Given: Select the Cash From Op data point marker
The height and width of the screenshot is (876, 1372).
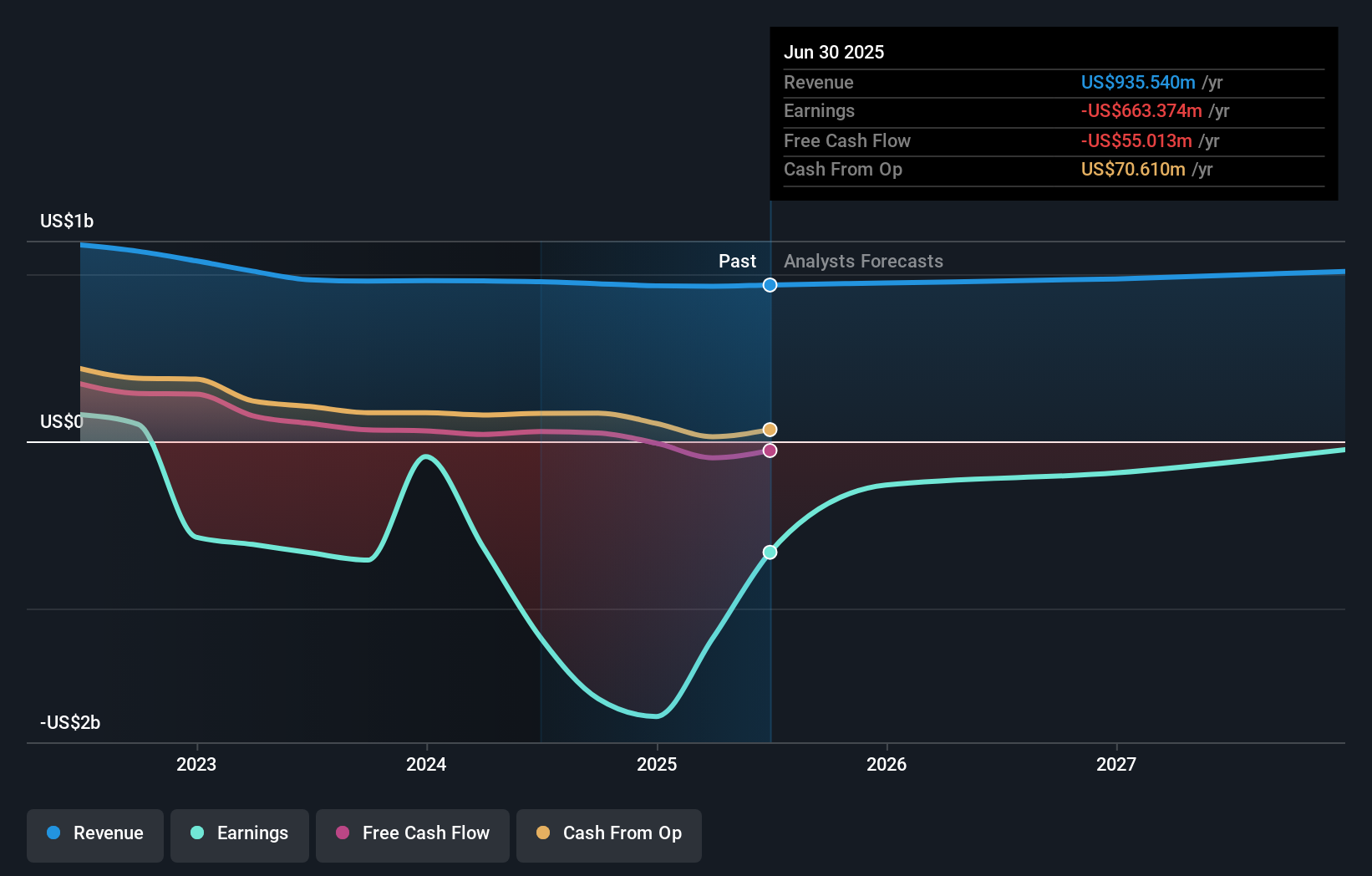Looking at the screenshot, I should pyautogui.click(x=770, y=430).
